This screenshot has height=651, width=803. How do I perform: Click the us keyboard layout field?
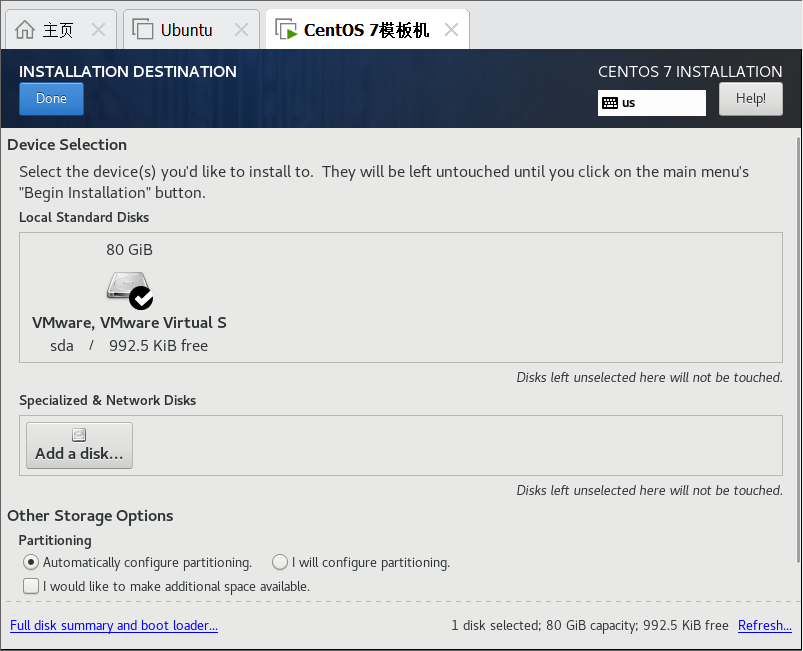pyautogui.click(x=651, y=103)
